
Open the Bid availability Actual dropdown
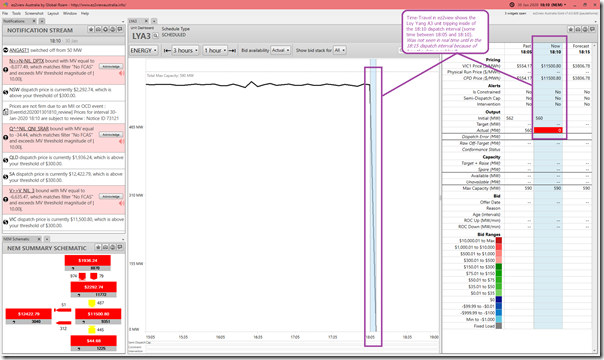(280, 50)
